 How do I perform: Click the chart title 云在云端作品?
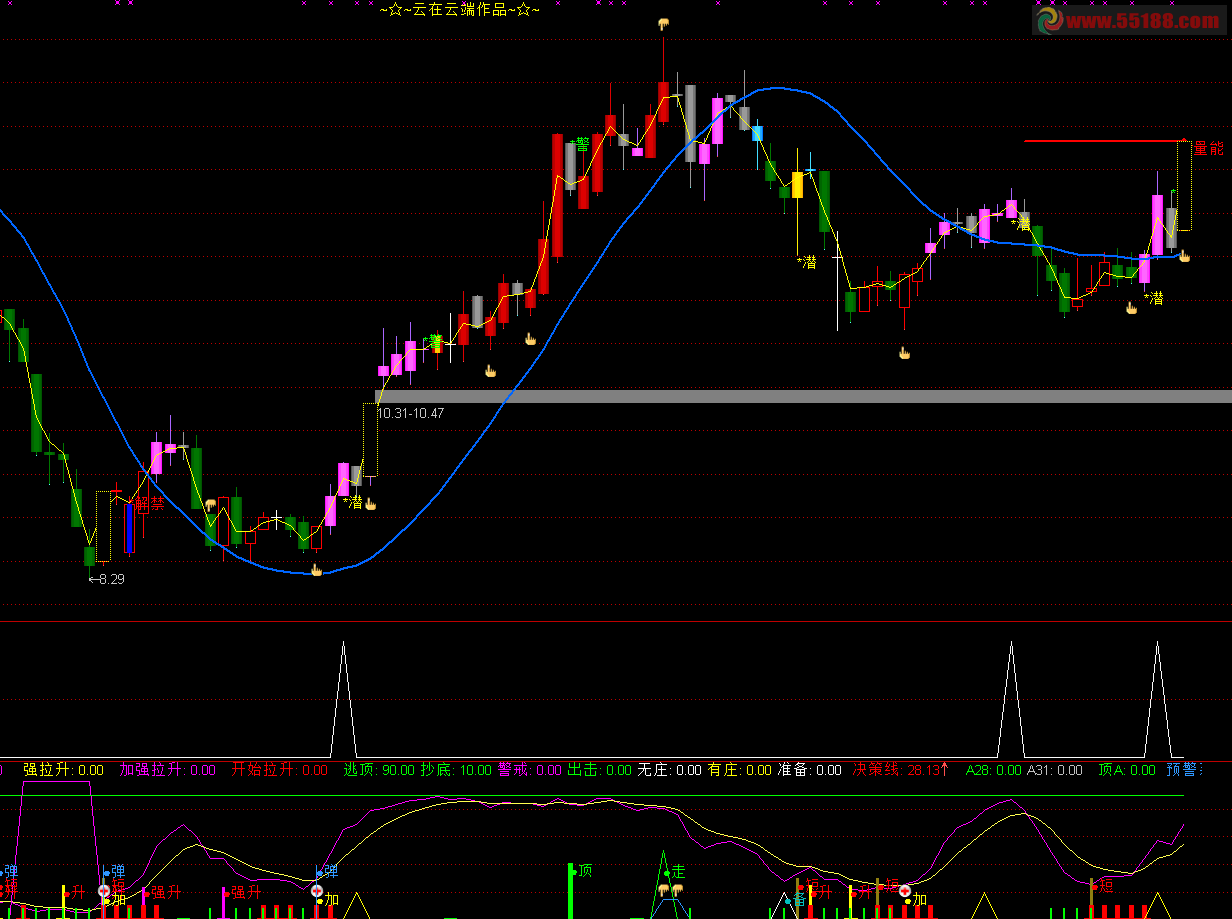tap(460, 10)
